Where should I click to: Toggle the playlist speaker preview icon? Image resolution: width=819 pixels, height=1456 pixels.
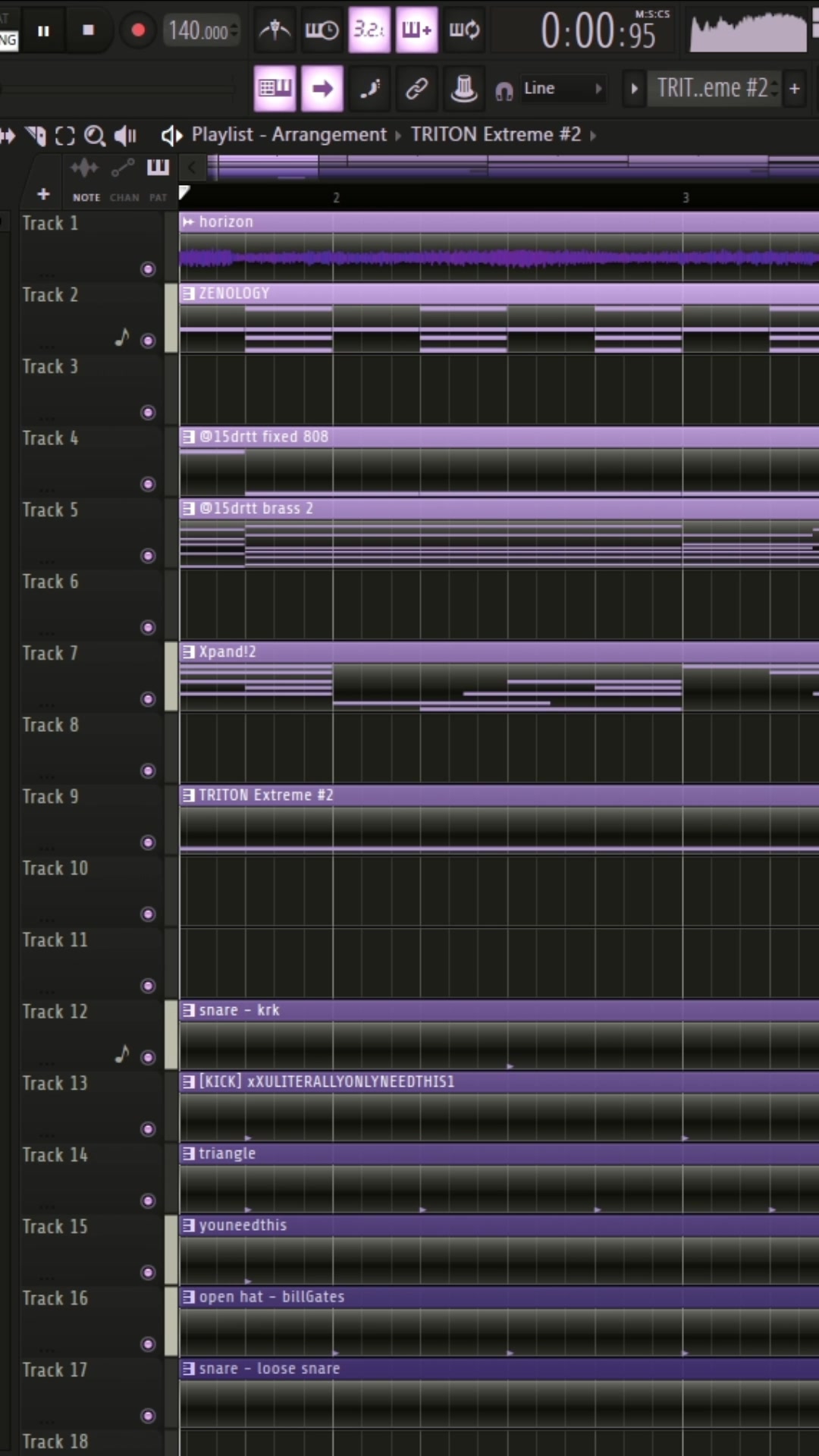125,136
